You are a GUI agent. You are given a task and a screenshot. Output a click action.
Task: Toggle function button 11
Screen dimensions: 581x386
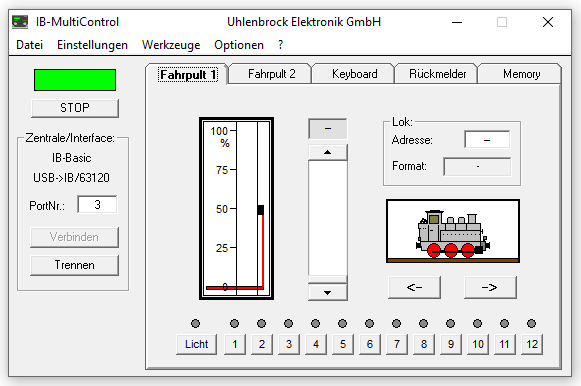pyautogui.click(x=505, y=344)
